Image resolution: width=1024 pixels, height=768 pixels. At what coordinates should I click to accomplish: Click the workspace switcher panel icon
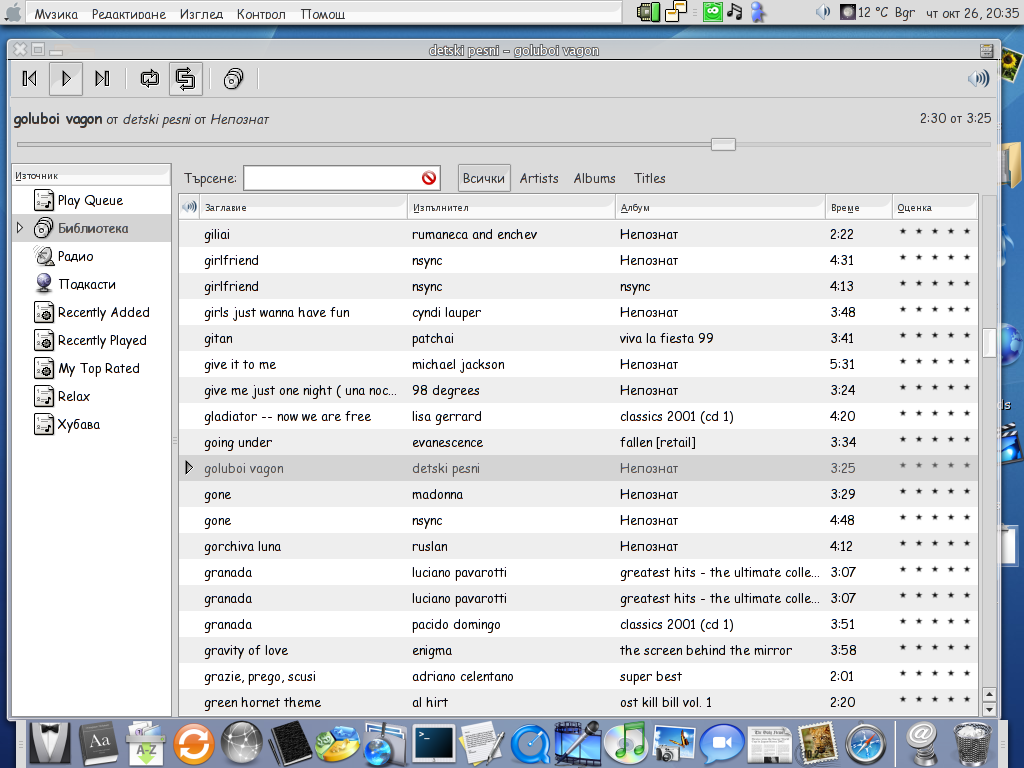[676, 12]
